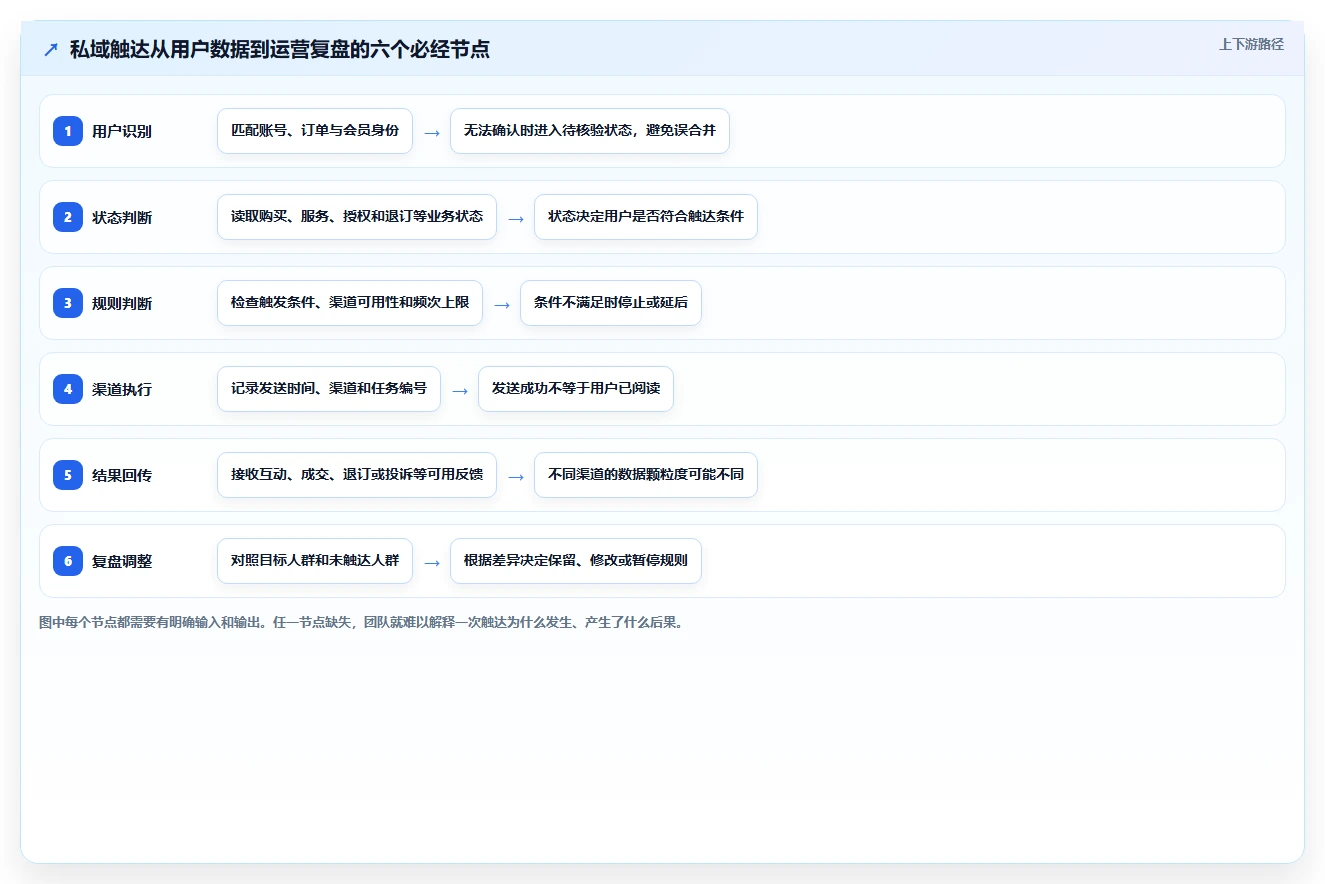The height and width of the screenshot is (884, 1325).
Task: Select the number 6 badge for 复盘调整
Action: [x=68, y=561]
